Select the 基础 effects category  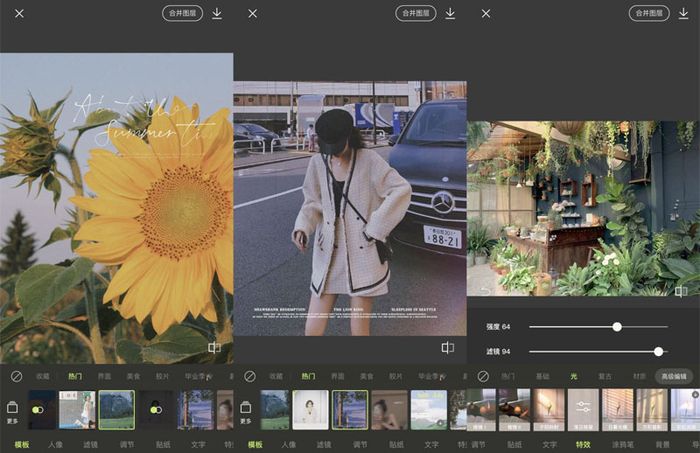click(542, 376)
